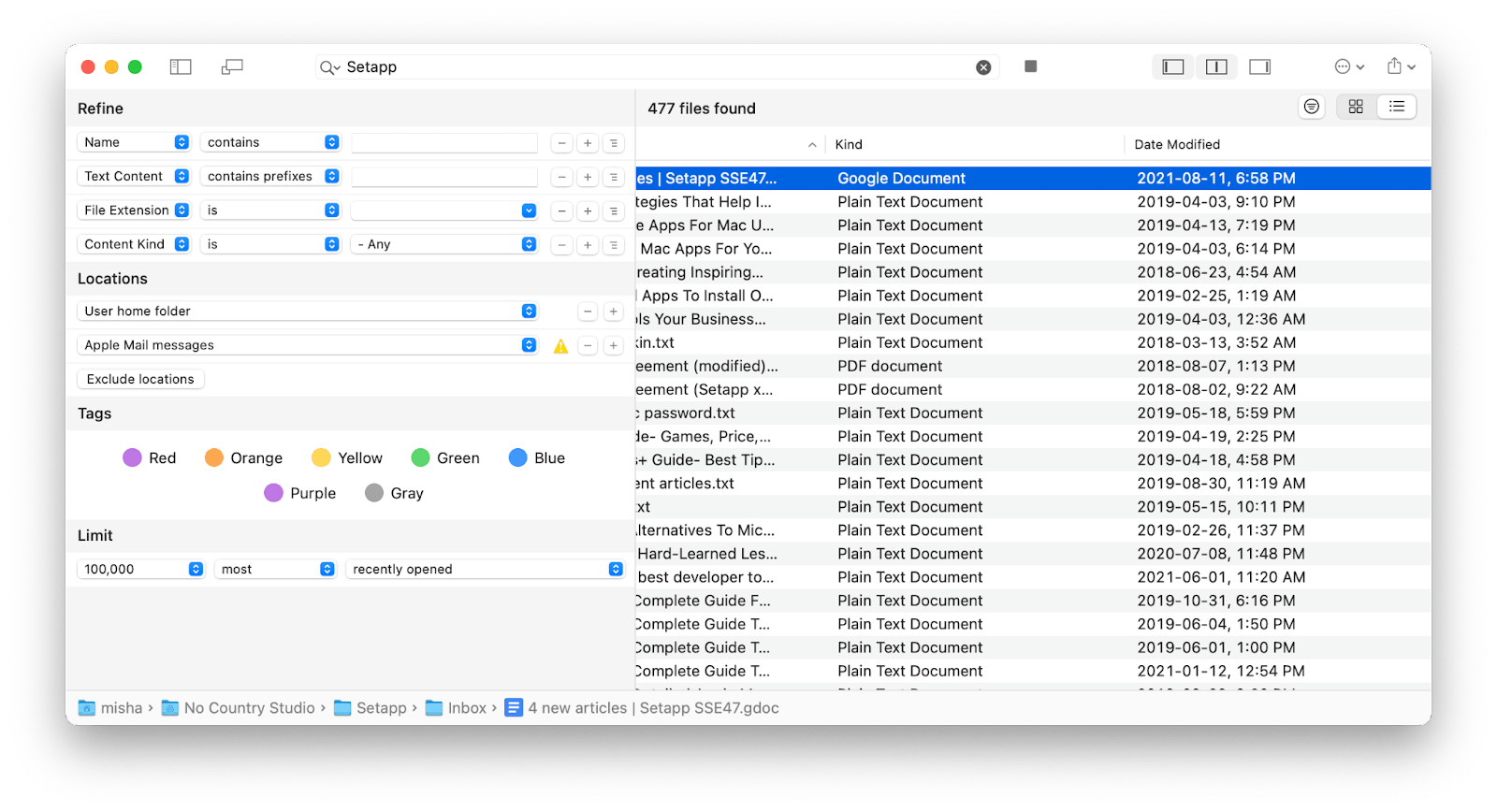Open the 'recently opened' dropdown
This screenshot has width=1497, height=812.
[485, 569]
